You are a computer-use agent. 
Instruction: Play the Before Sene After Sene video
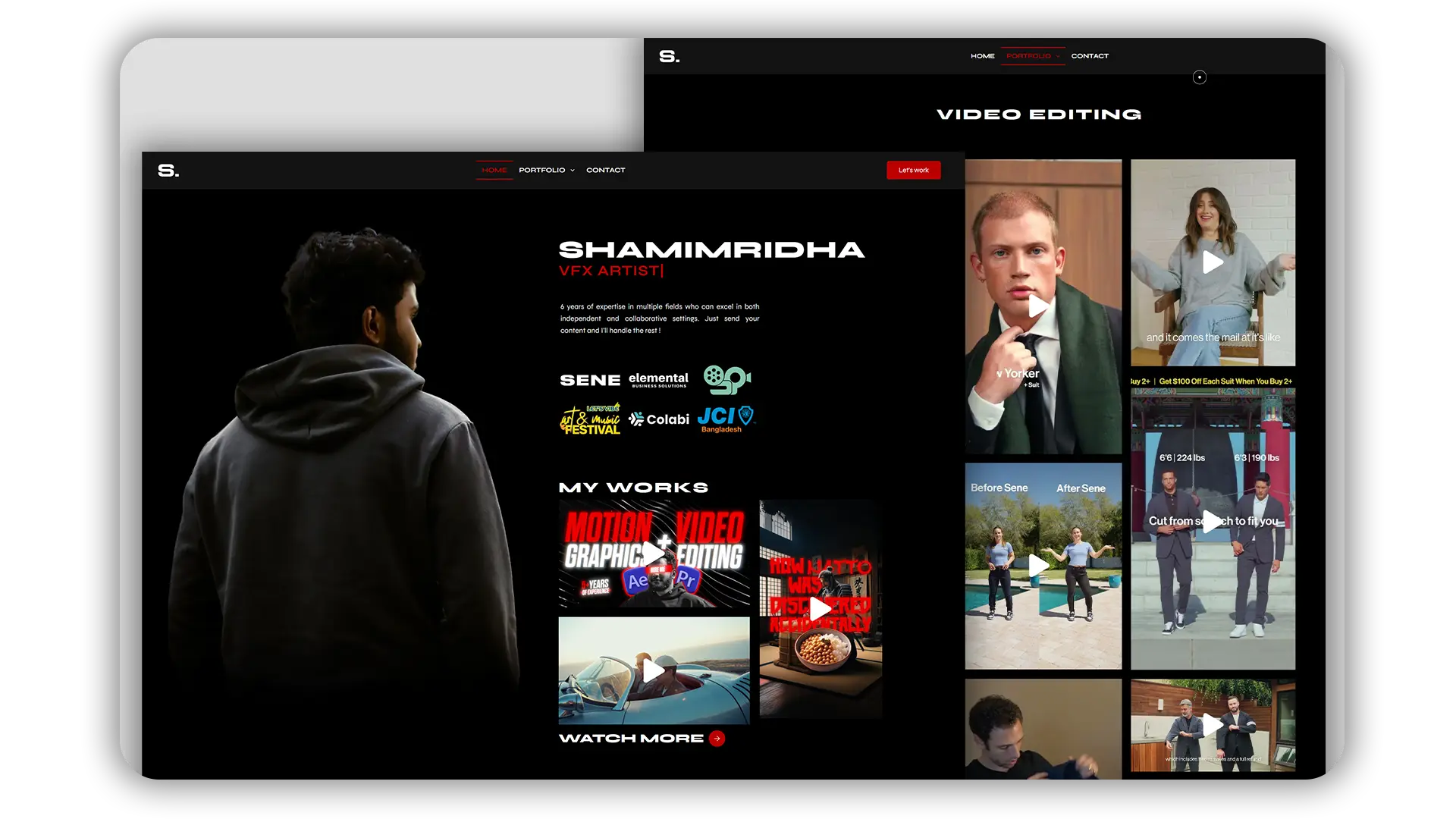(x=1038, y=565)
